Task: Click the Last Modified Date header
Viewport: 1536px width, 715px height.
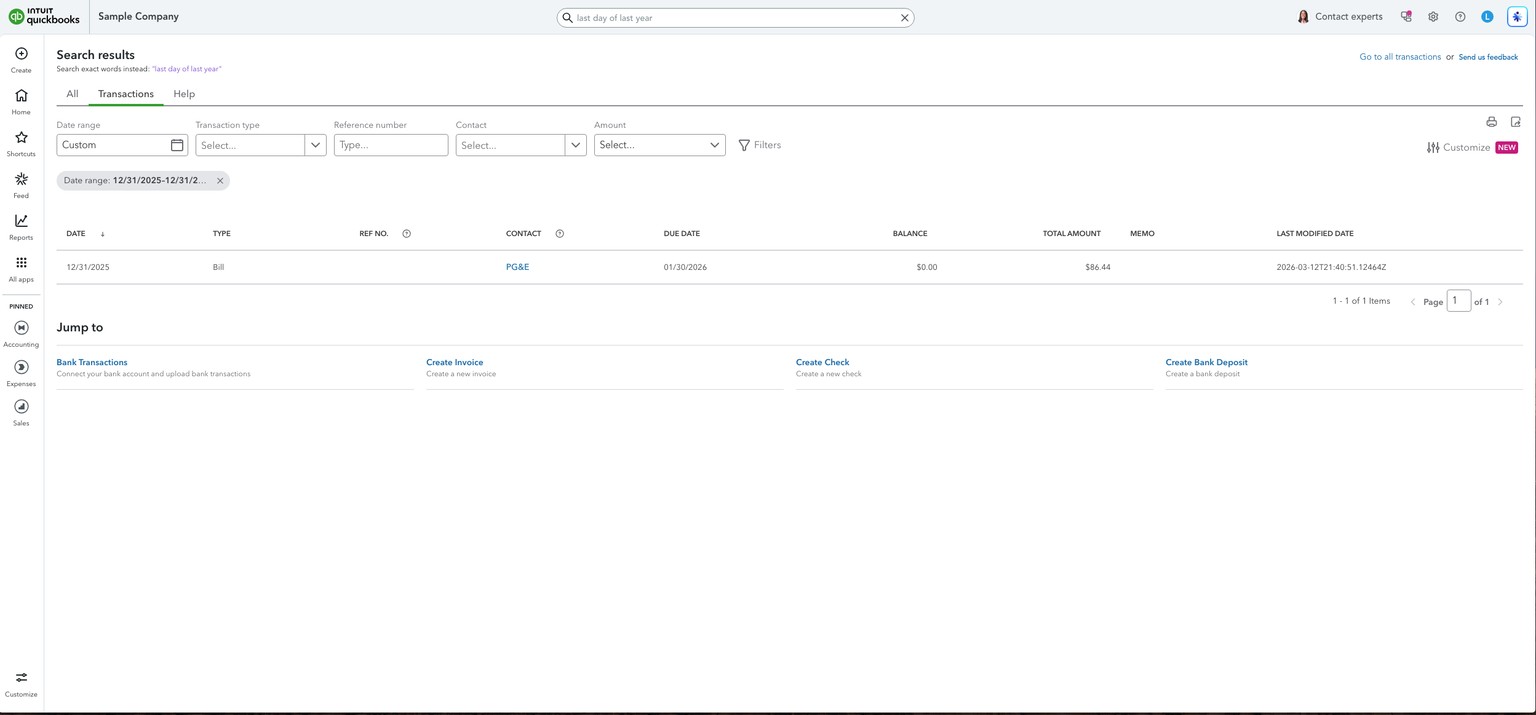Action: 1315,234
